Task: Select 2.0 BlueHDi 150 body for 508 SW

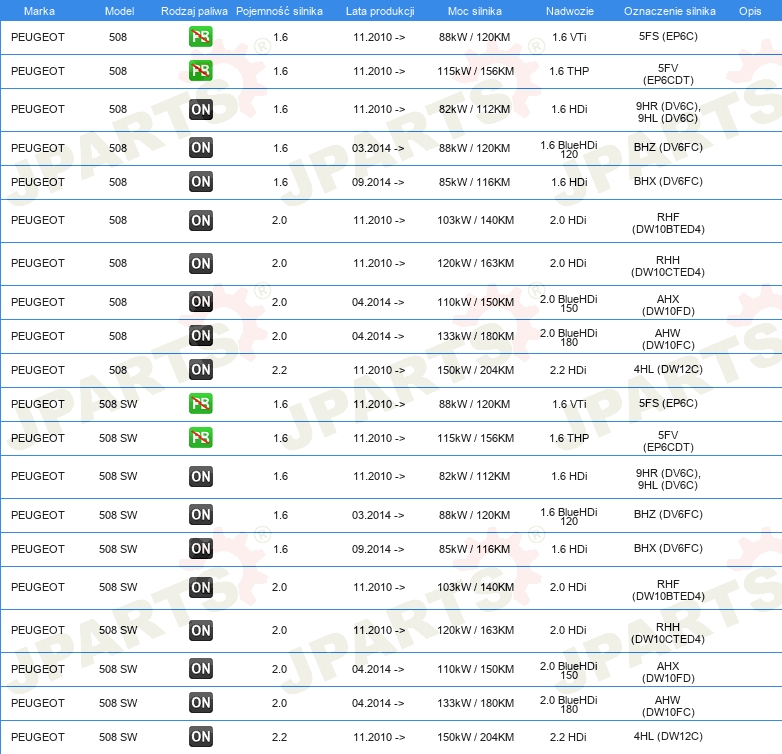Action: tap(569, 670)
